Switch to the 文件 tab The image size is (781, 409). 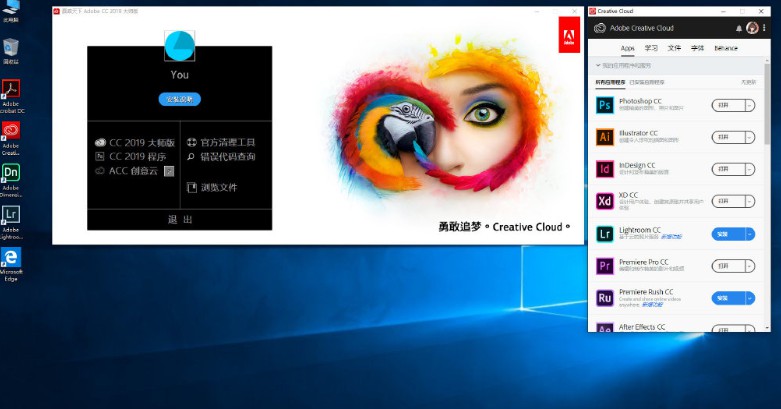point(674,48)
